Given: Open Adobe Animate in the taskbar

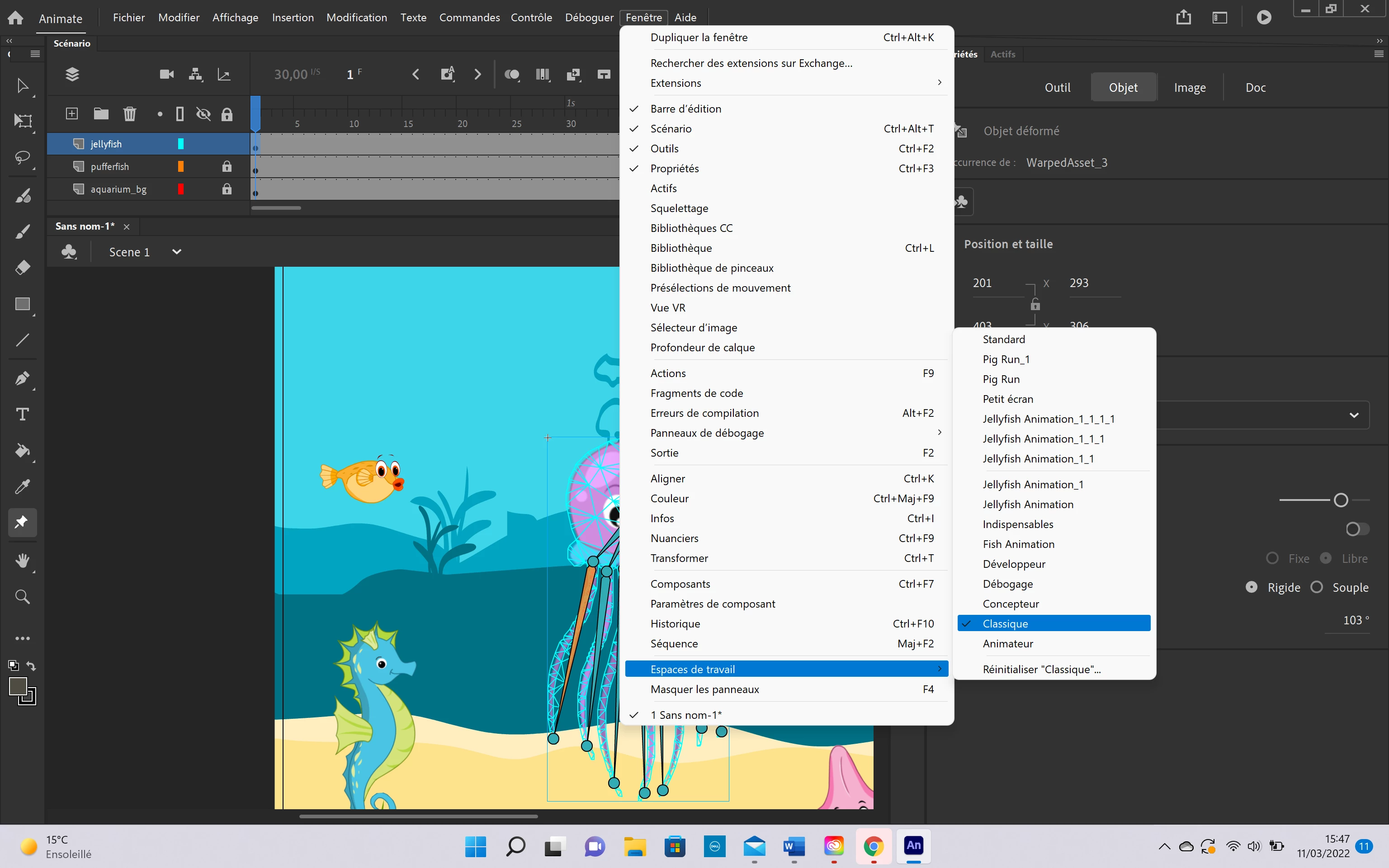Looking at the screenshot, I should point(913,845).
